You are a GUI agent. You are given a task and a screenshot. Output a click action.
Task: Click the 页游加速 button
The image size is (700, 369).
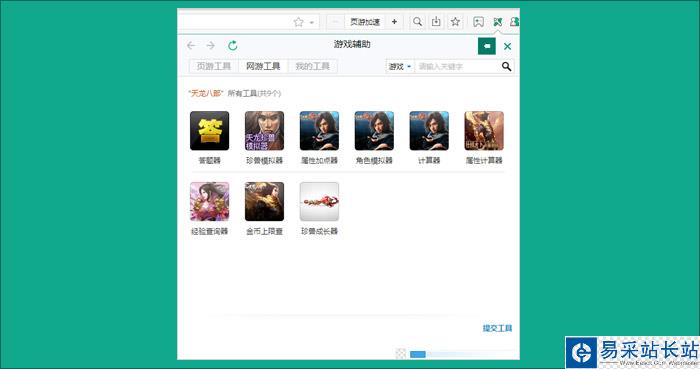point(364,21)
